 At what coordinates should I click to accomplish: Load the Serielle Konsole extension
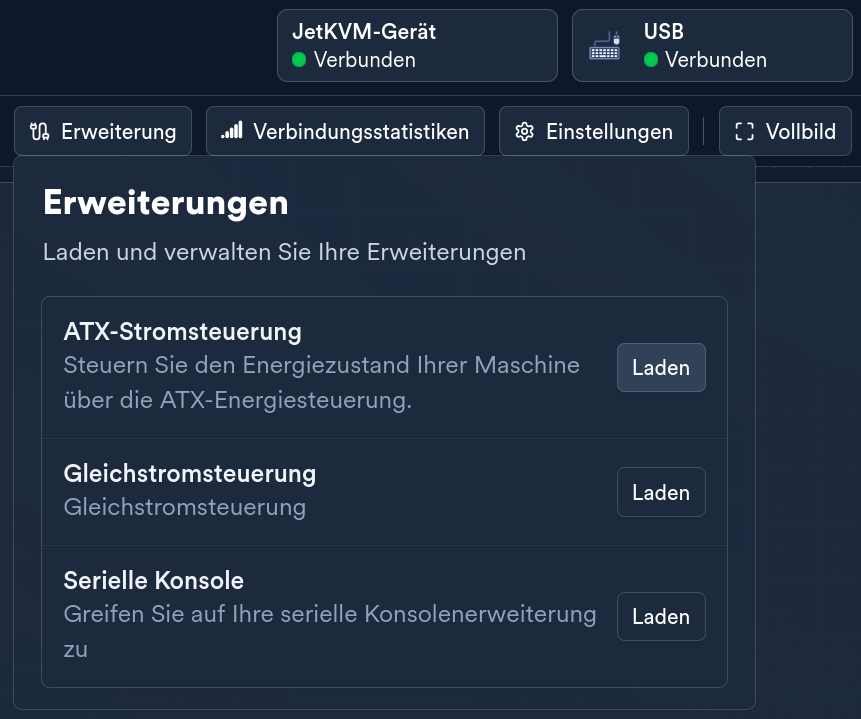point(661,616)
